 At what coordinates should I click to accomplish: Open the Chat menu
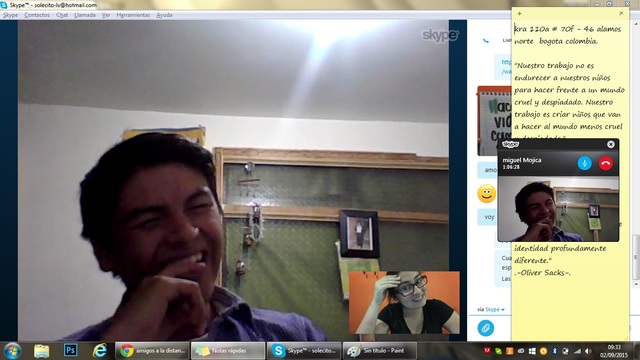point(62,15)
